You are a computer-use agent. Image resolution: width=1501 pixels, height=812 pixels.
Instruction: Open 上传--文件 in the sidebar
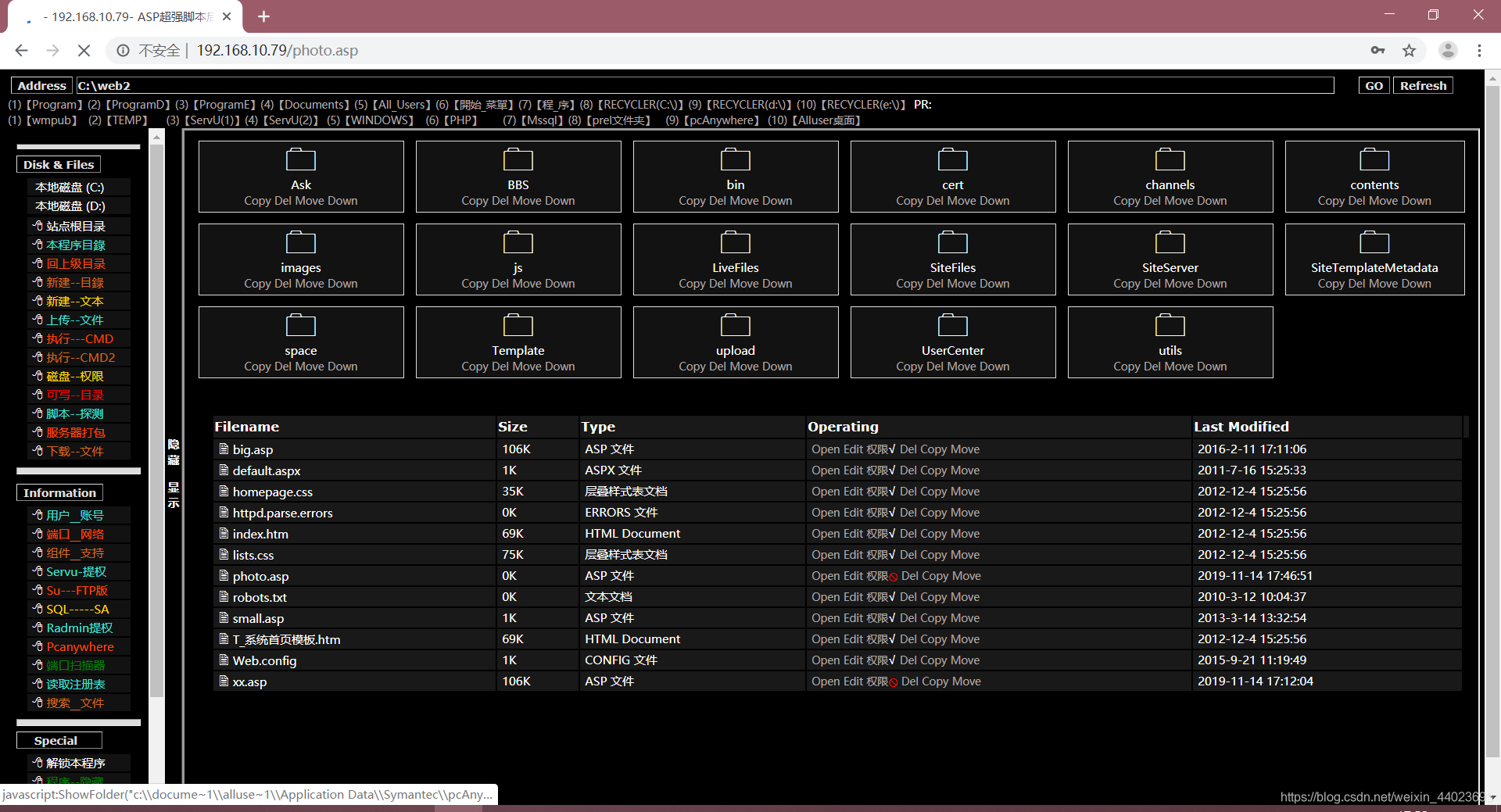(75, 320)
